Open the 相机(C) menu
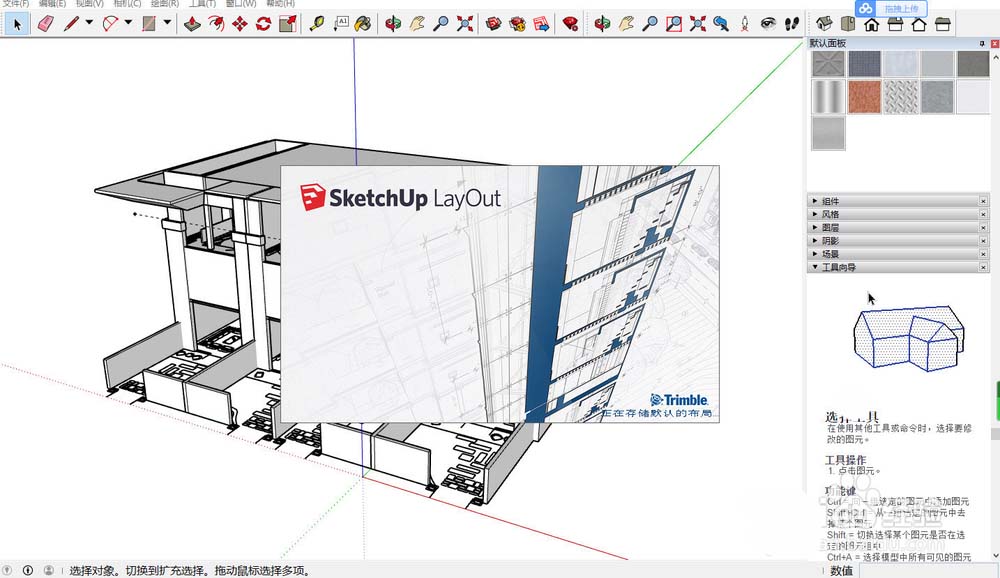Screen dimensions: 1000x578 click(x=128, y=3)
